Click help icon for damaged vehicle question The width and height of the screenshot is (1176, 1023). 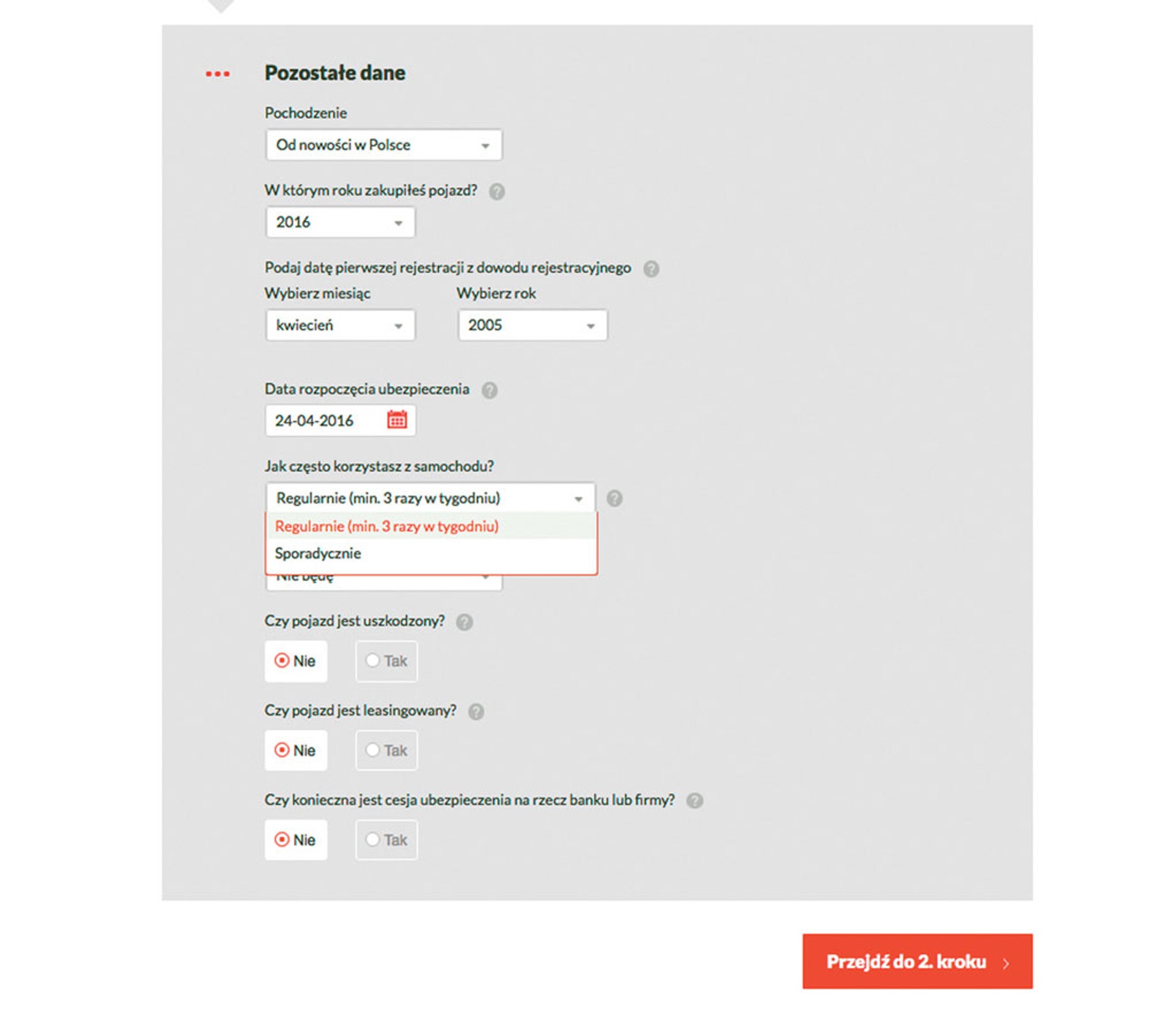click(465, 622)
